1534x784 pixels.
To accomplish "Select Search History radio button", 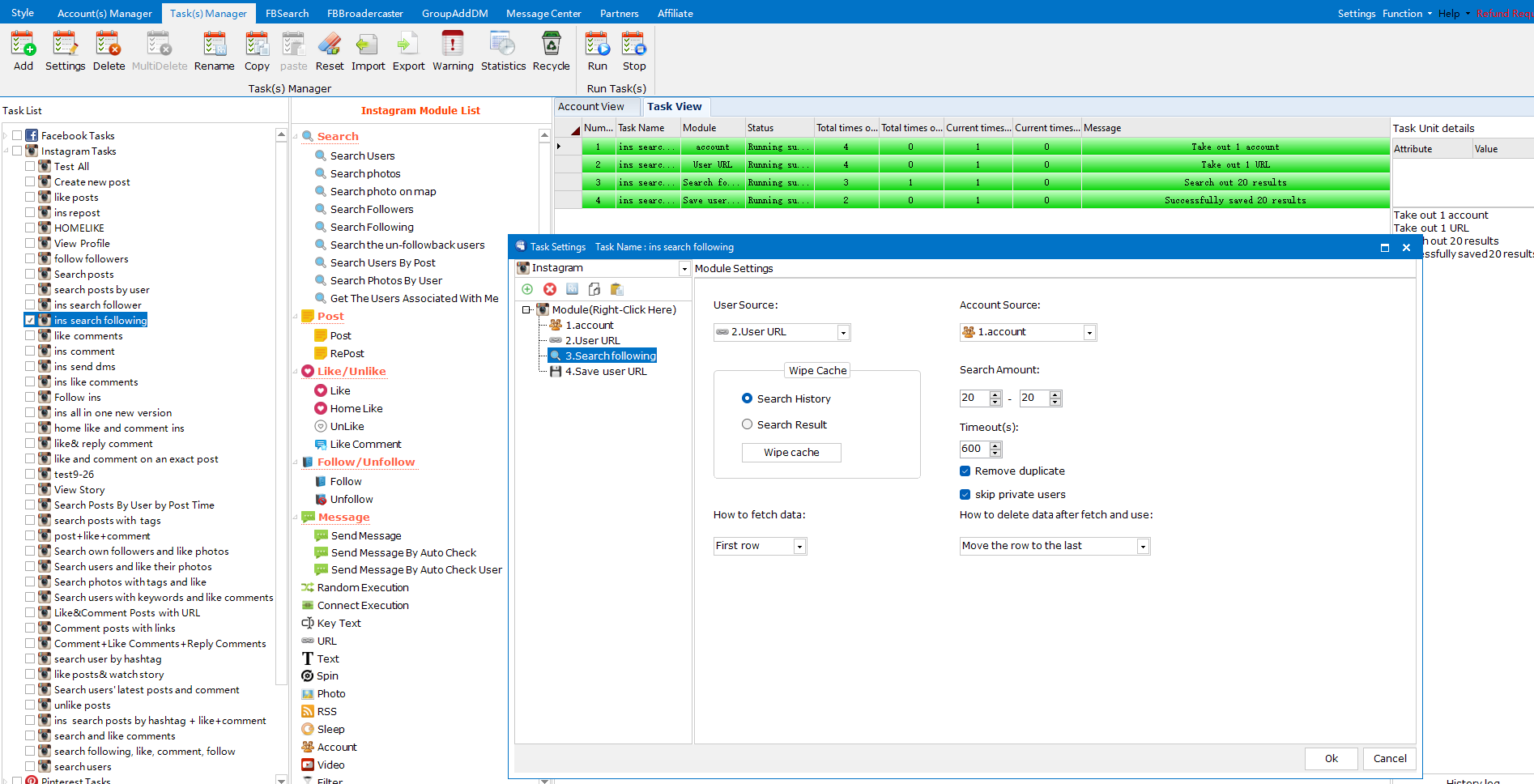I will [747, 398].
